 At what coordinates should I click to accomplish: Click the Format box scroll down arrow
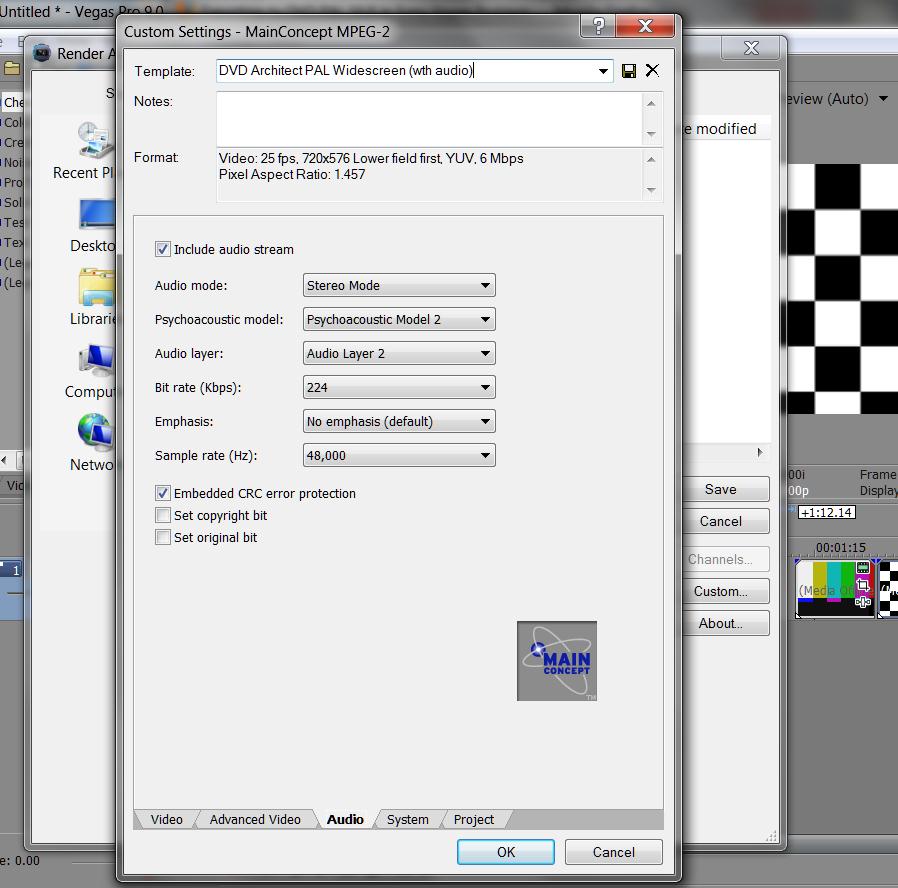651,190
